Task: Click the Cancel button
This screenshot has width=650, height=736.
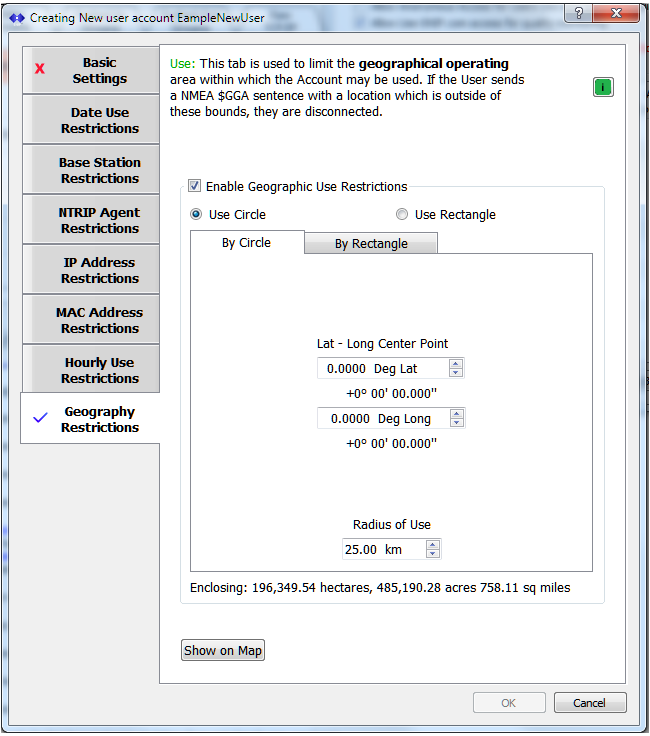Action: pos(590,703)
